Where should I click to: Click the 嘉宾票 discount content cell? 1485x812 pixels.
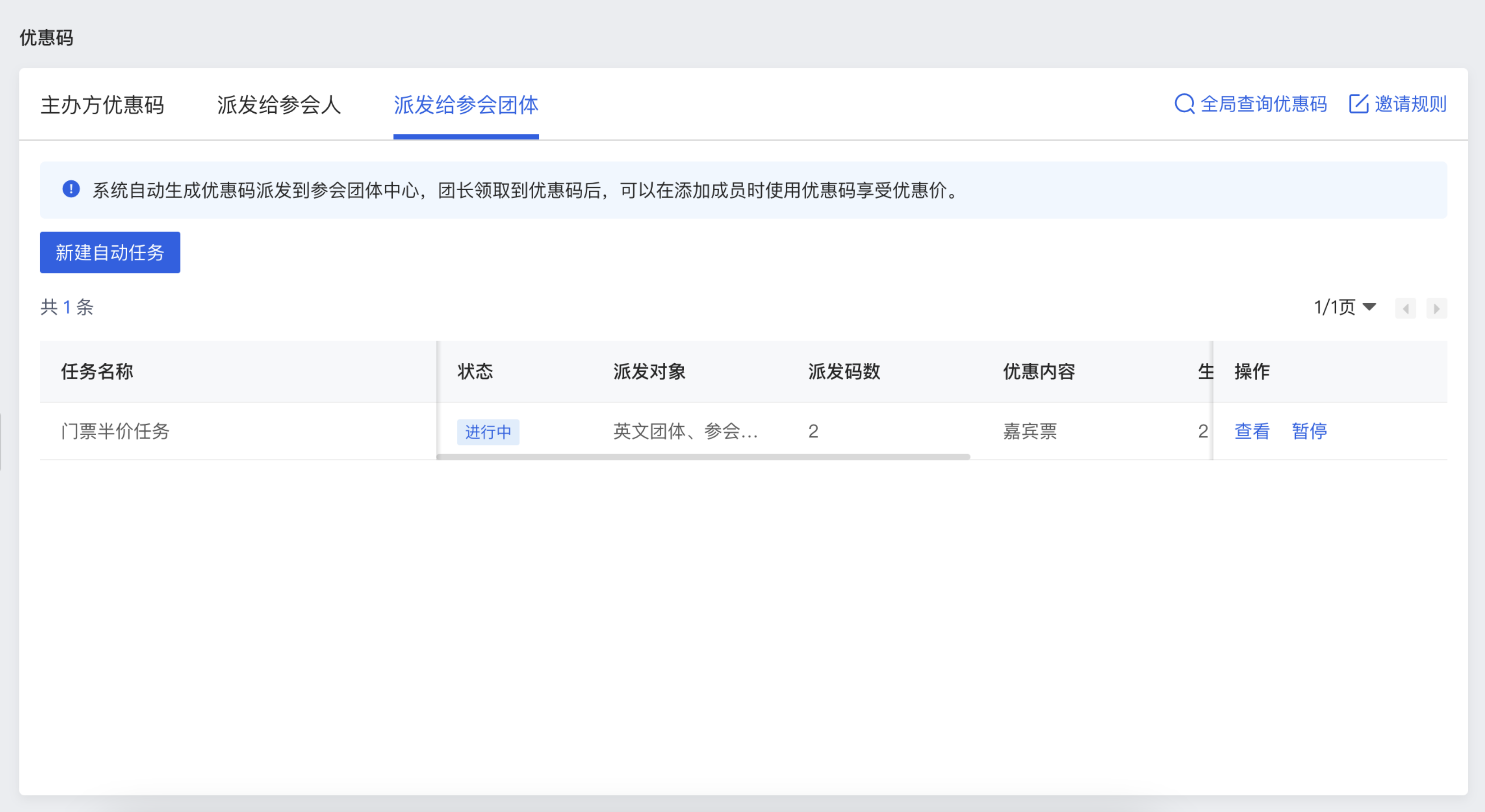(x=1030, y=431)
